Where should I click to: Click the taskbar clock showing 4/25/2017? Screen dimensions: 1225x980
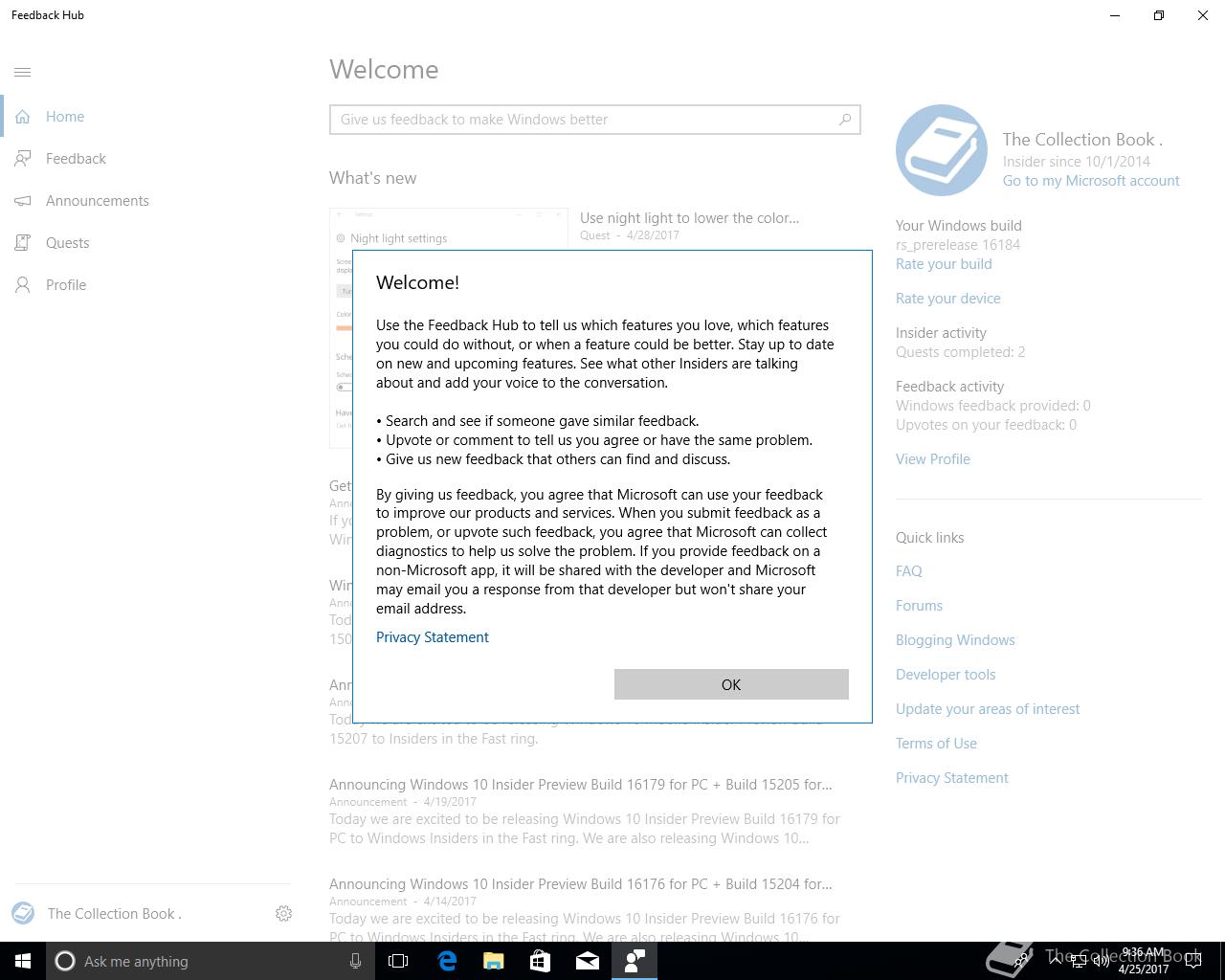pyautogui.click(x=1143, y=961)
